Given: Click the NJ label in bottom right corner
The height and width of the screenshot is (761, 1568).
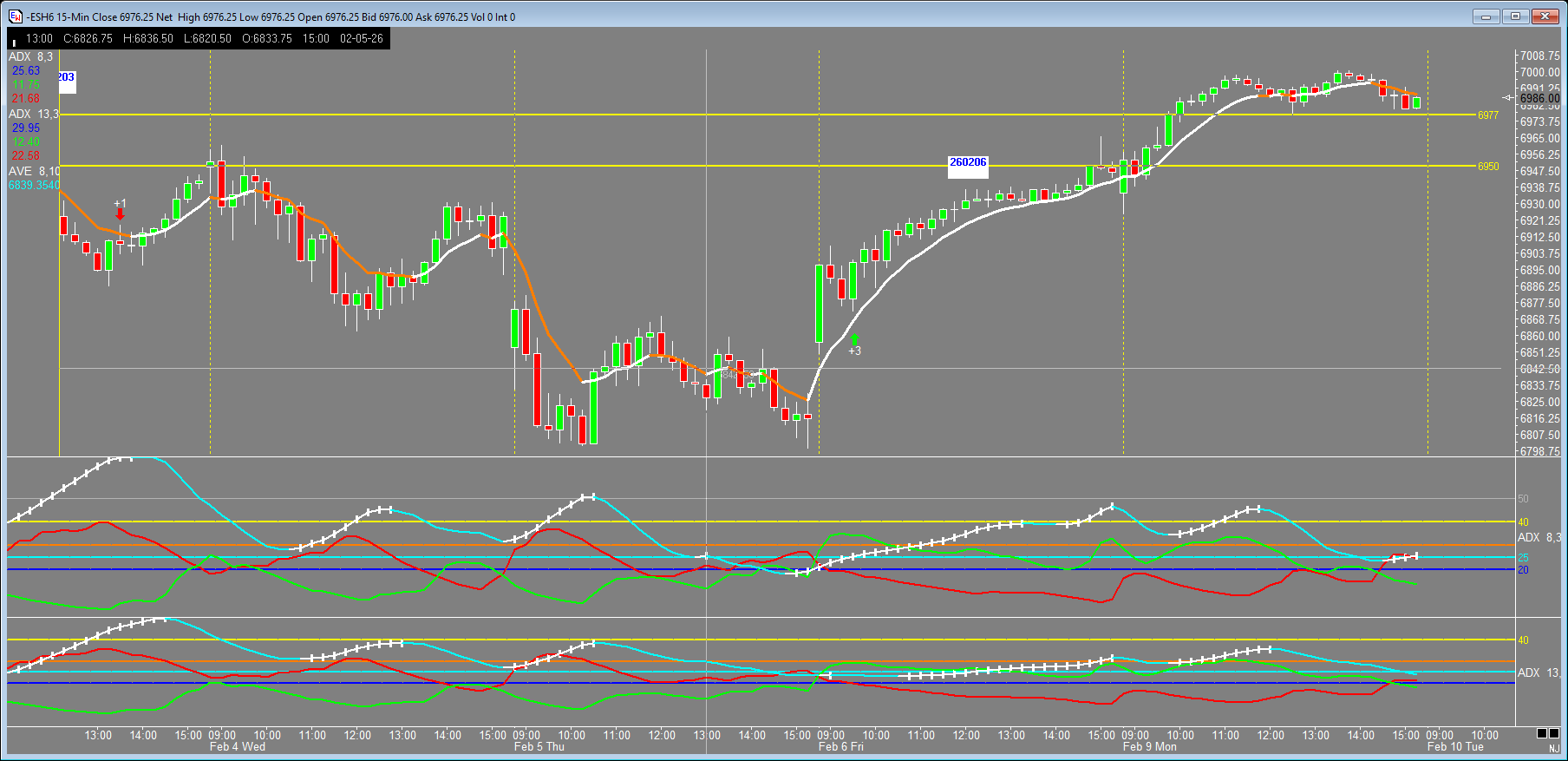Looking at the screenshot, I should [x=1553, y=748].
